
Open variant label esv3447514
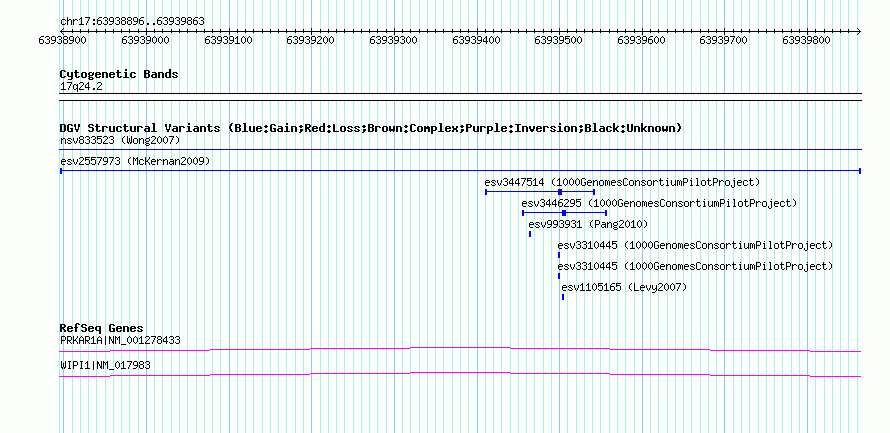[x=622, y=183]
